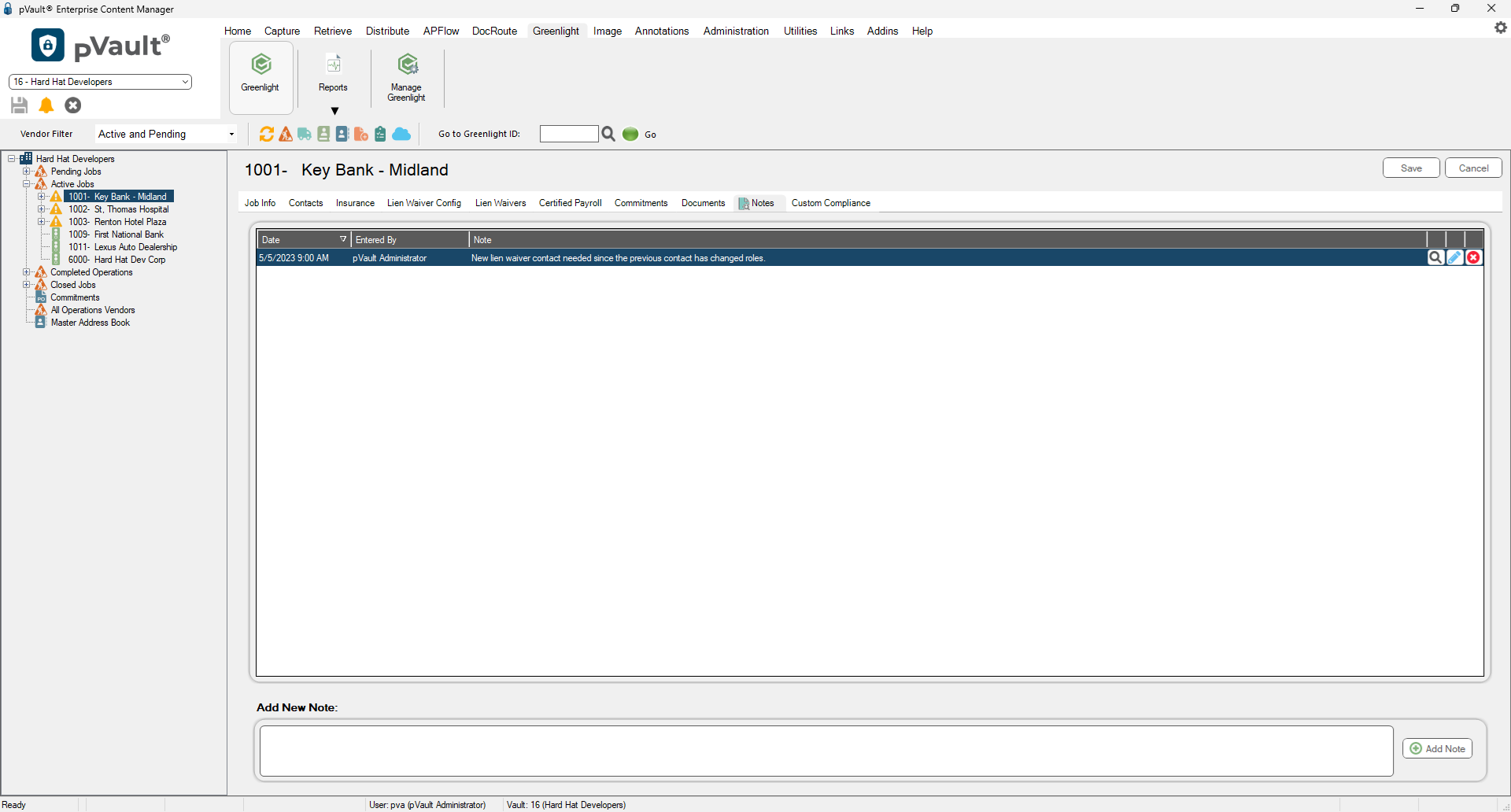The height and width of the screenshot is (812, 1511).
Task: Click the Save button
Action: pyautogui.click(x=1411, y=168)
